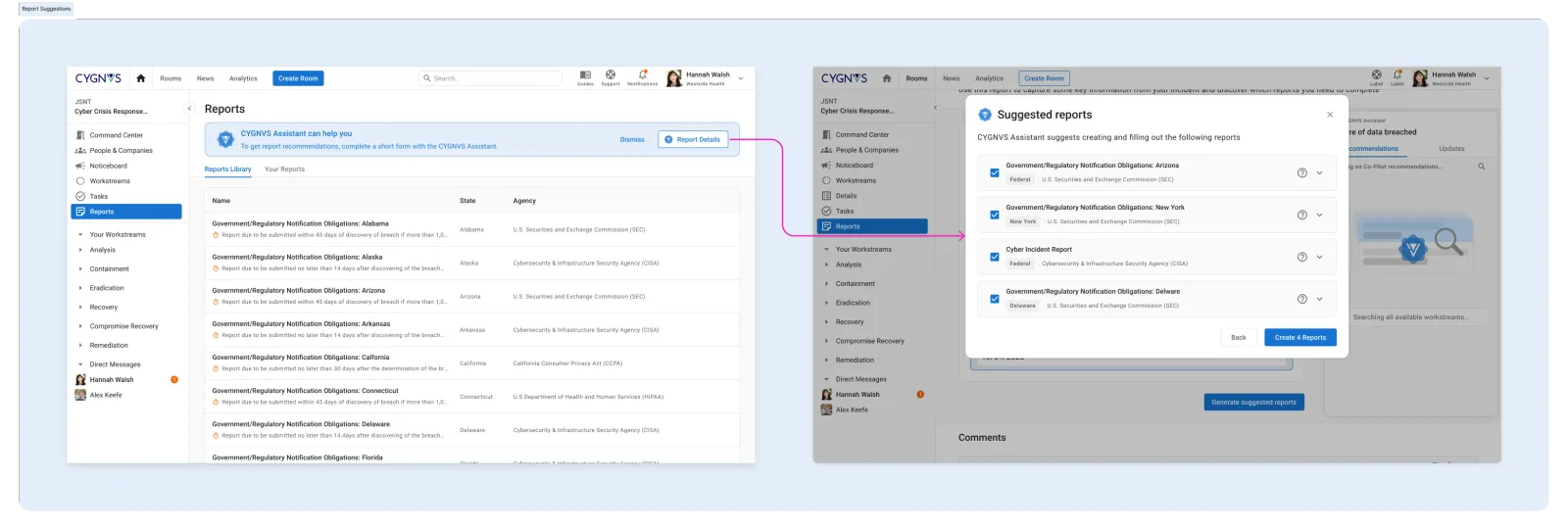Click the home icon in Suggested reports window
The height and width of the screenshot is (530, 1568).
886,78
